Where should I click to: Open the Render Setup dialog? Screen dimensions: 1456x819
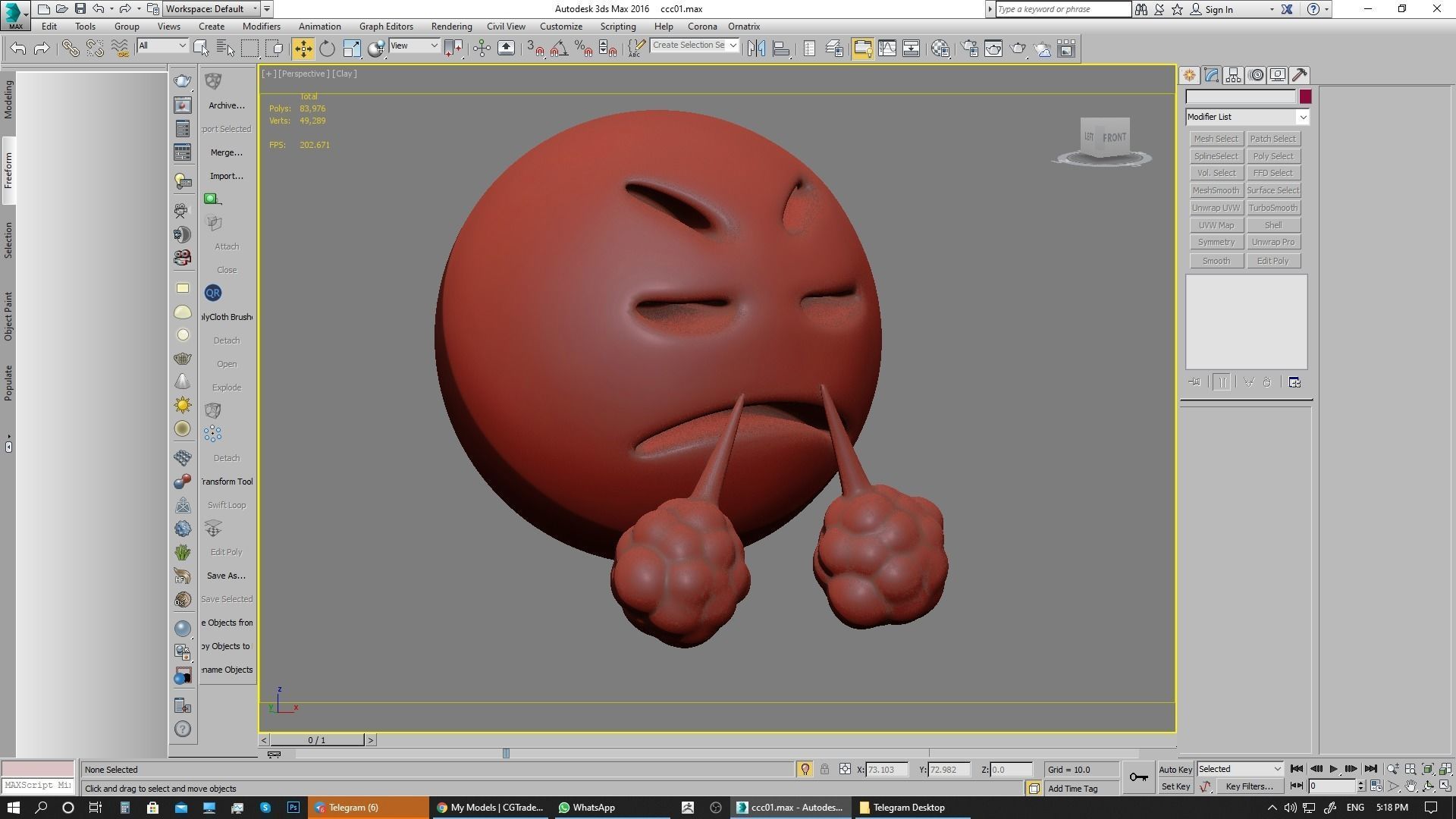969,49
